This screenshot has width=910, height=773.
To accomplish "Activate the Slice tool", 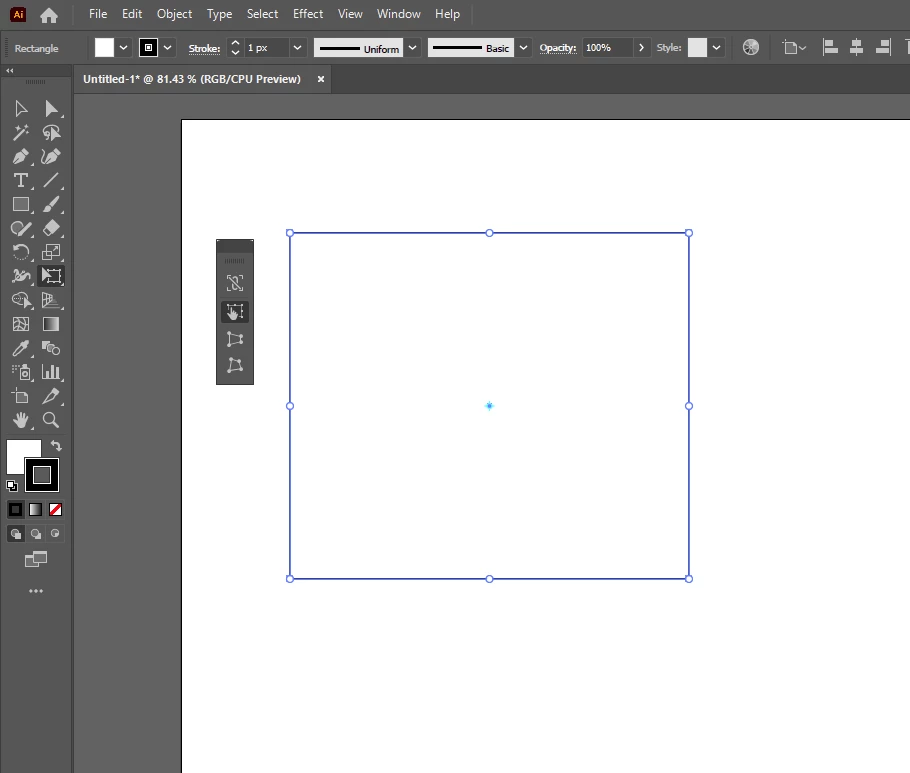I will (x=51, y=396).
